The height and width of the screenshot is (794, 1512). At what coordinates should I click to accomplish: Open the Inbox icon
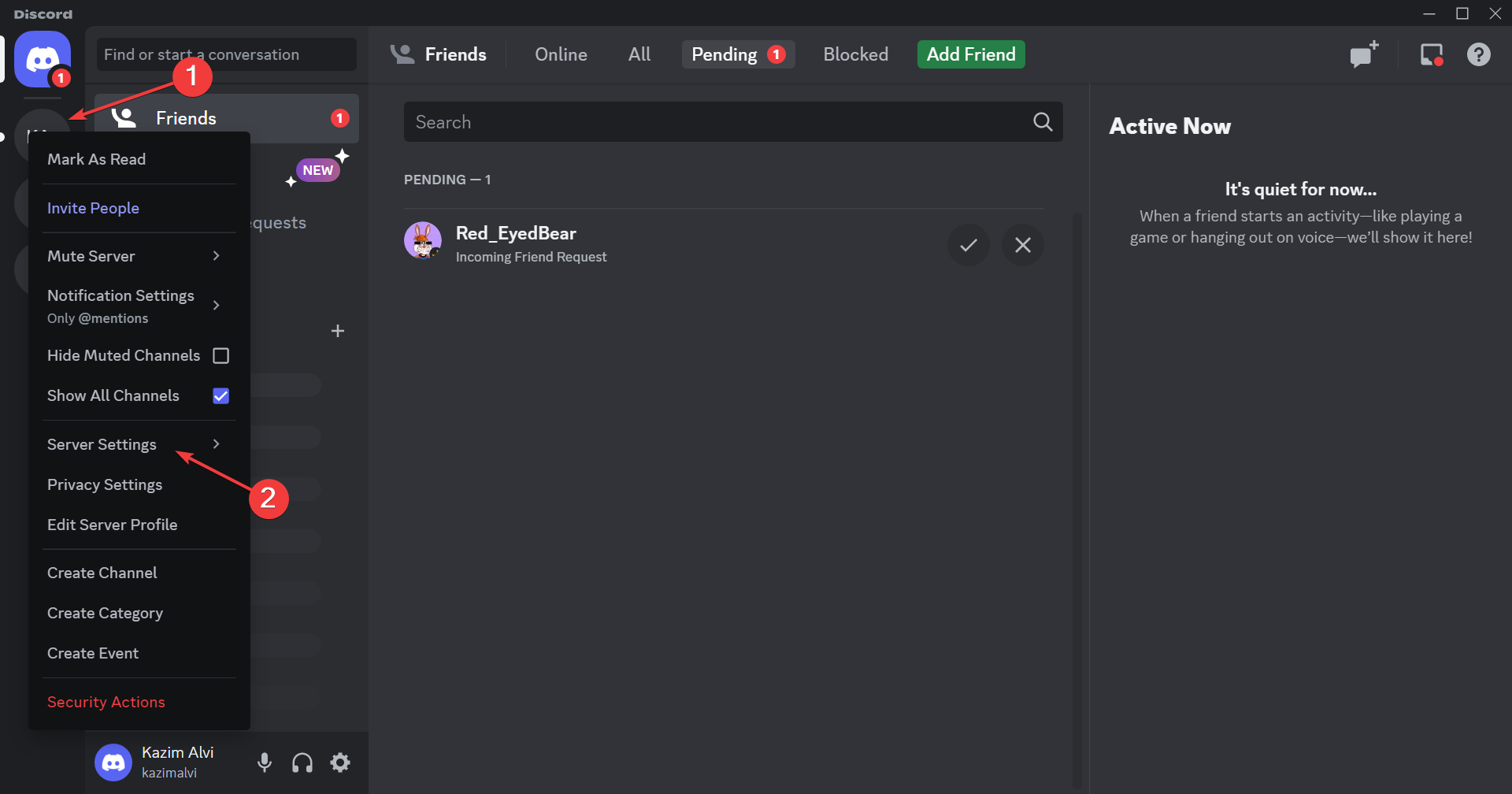(1431, 54)
